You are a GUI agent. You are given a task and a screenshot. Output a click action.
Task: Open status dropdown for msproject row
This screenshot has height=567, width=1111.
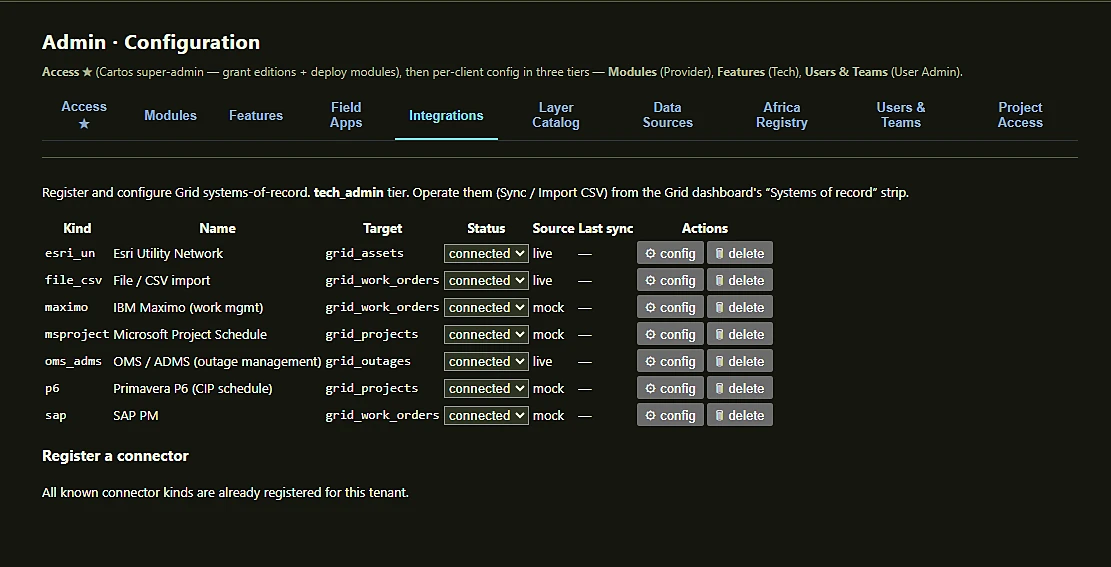coord(486,334)
